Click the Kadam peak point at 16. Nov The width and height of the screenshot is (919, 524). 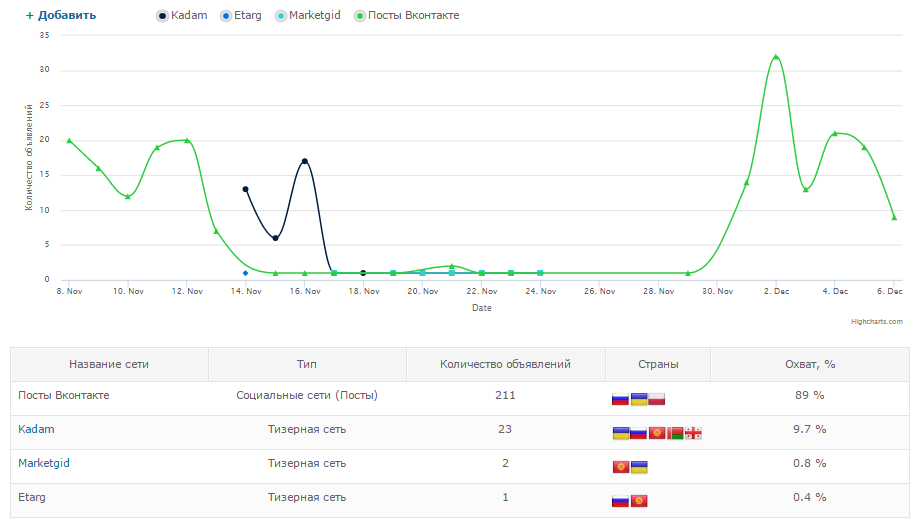tap(305, 161)
